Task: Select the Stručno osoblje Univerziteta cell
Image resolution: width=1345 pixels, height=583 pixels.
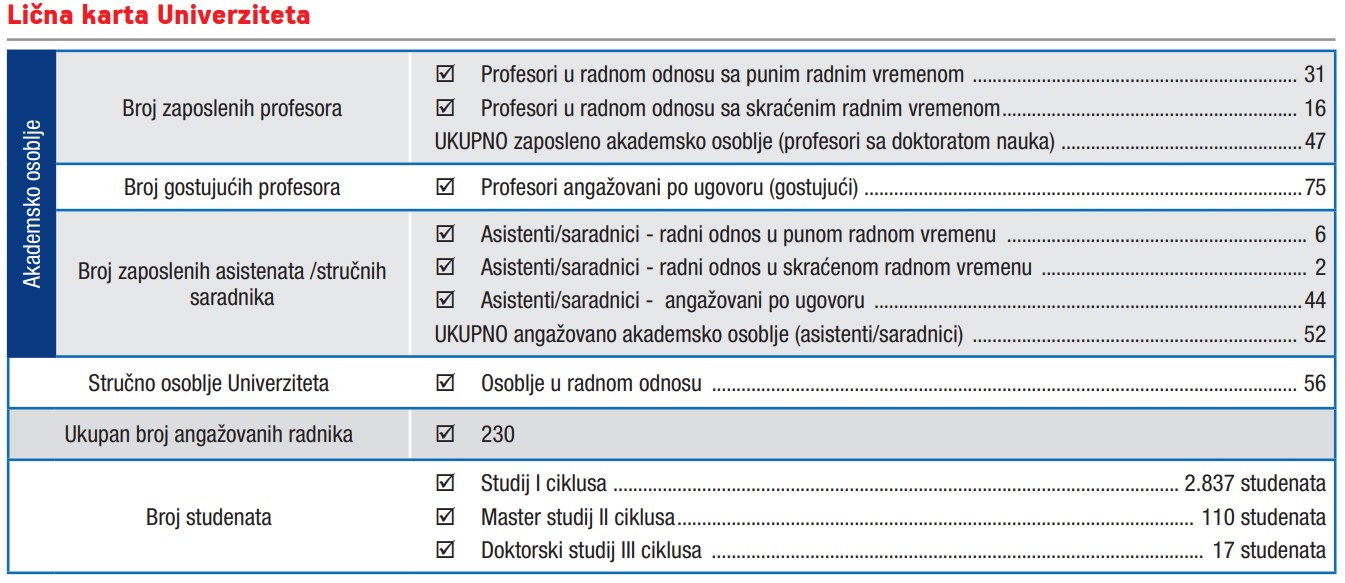Action: tap(208, 383)
